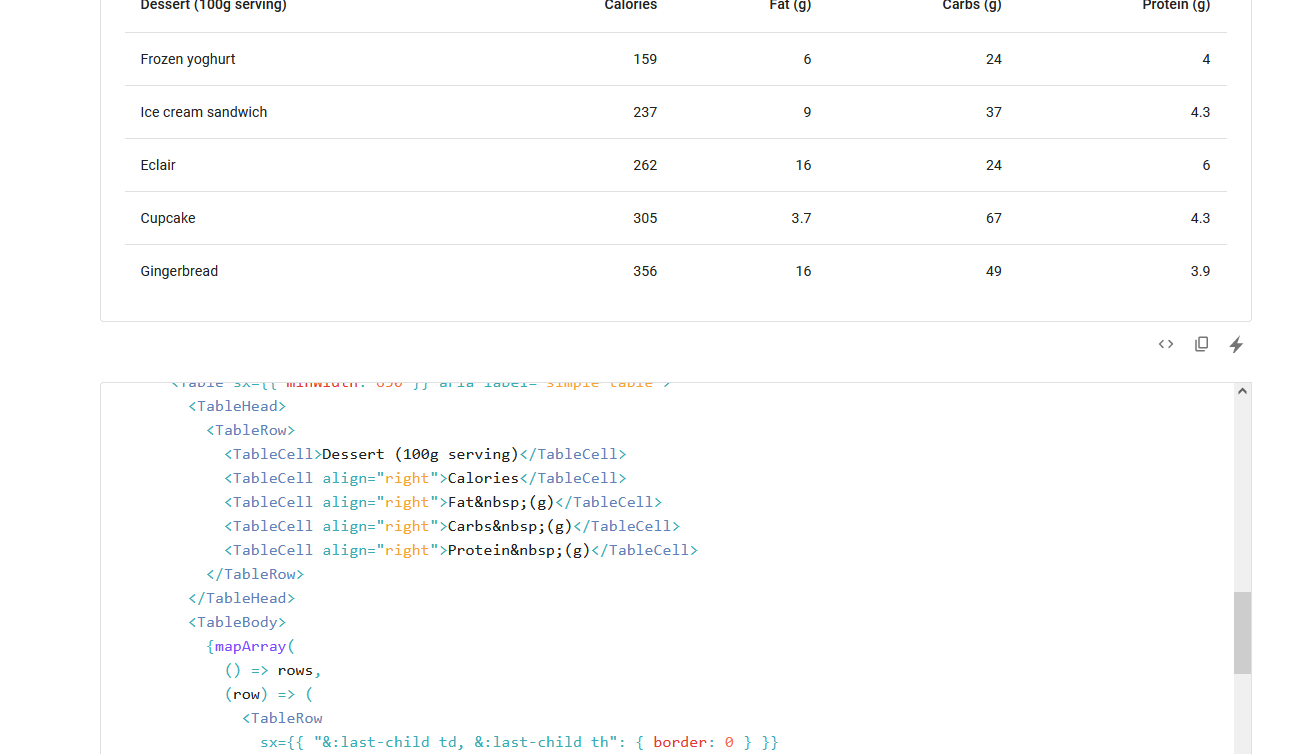Click the Fat&nbsp;(g) code line
The image size is (1293, 754).
[x=443, y=502]
